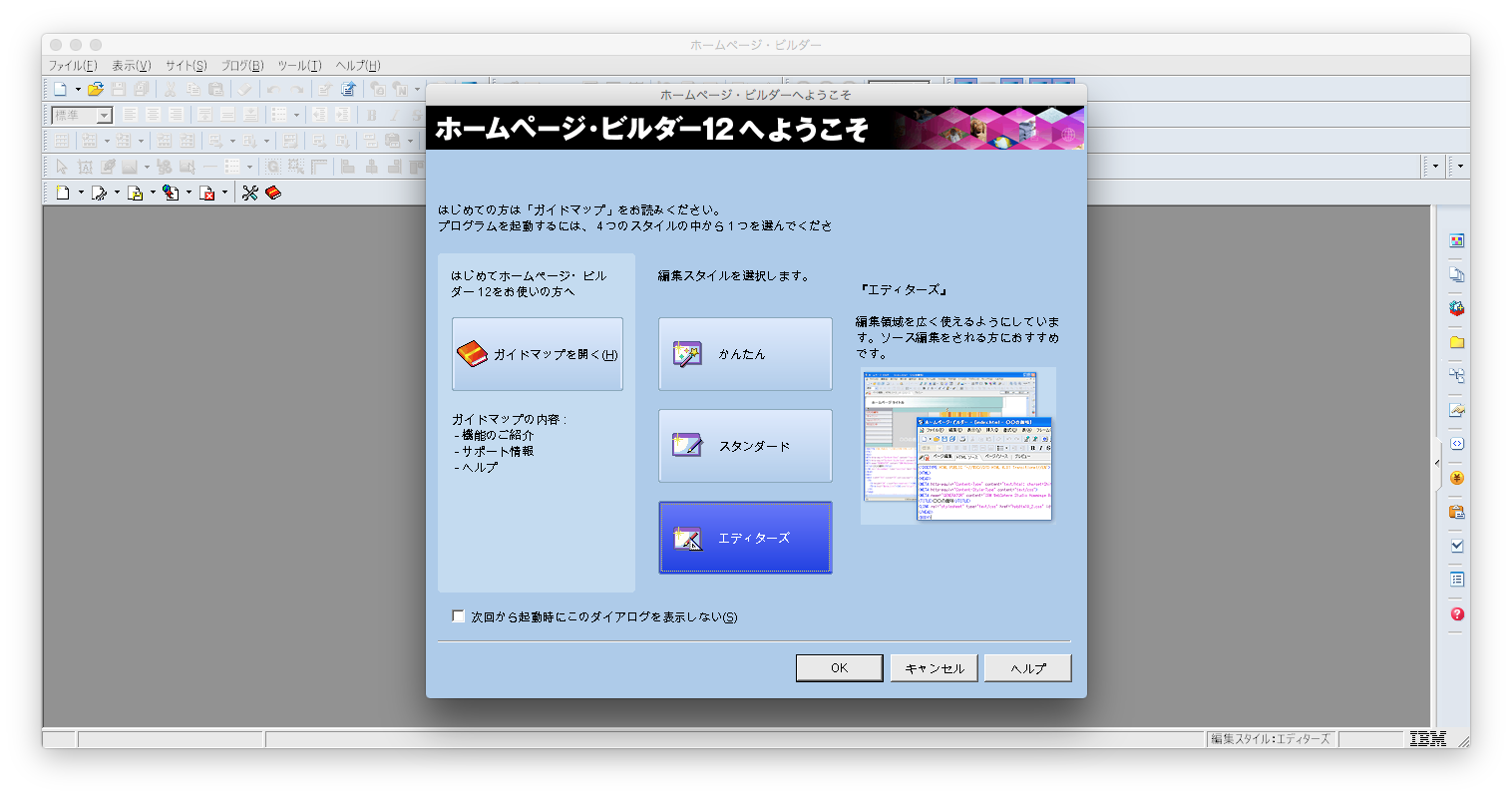Click the ガイドマップを開く button
Viewport: 1512px width, 798px height.
(x=538, y=354)
